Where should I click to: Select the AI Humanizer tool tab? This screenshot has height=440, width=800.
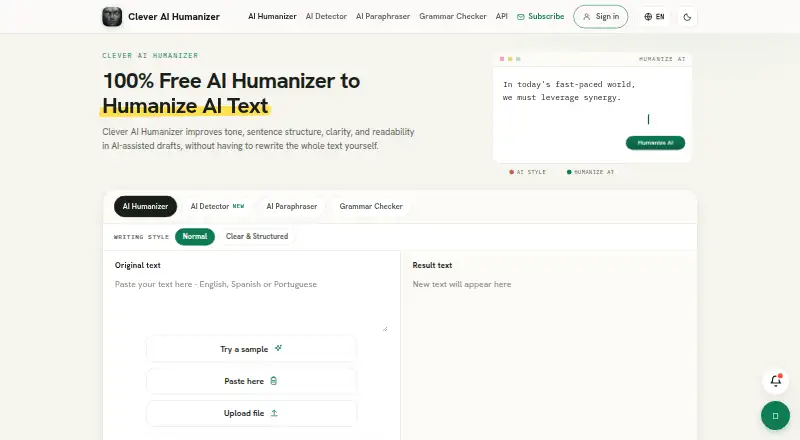click(145, 206)
